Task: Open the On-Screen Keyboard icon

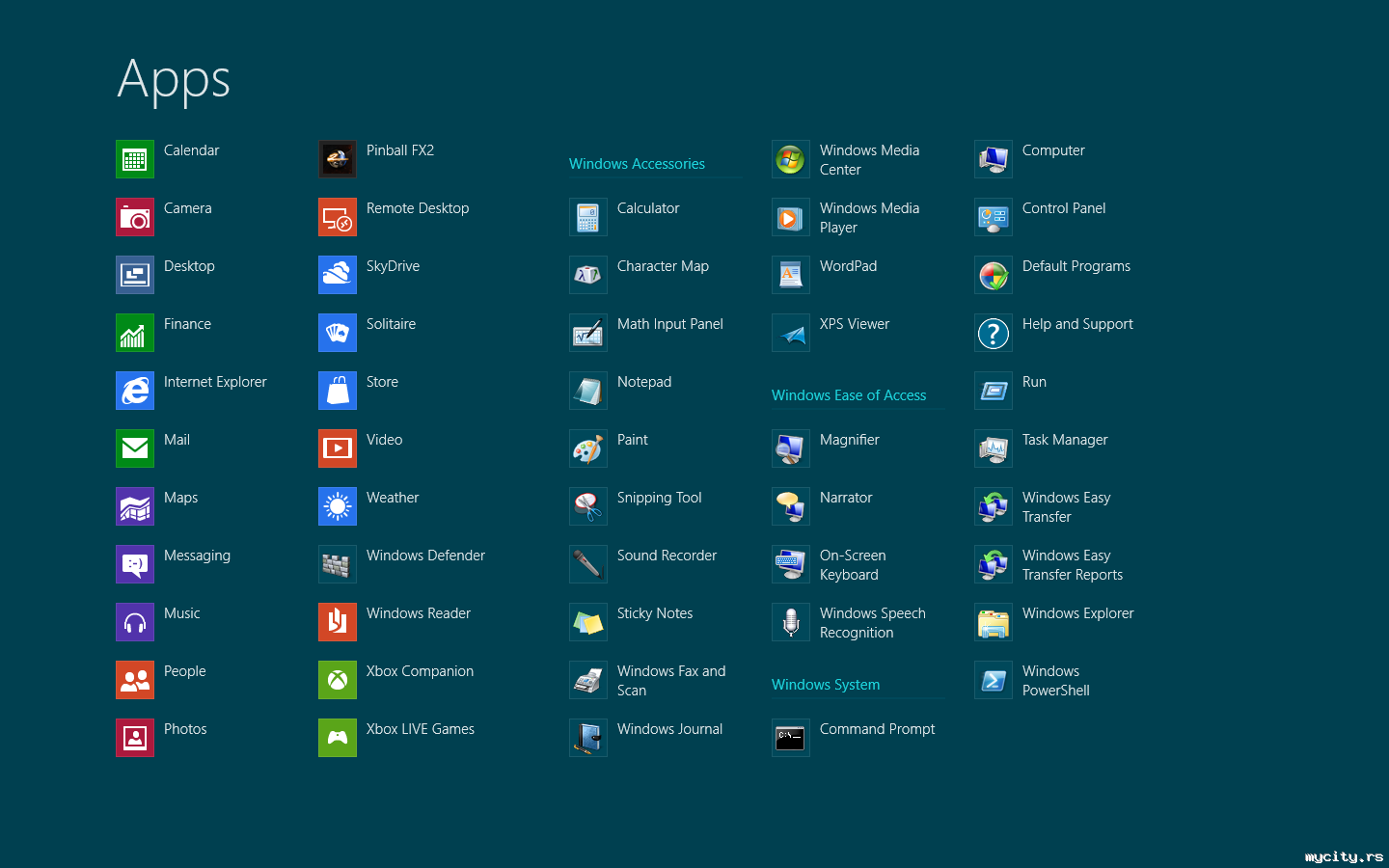Action: tap(791, 564)
